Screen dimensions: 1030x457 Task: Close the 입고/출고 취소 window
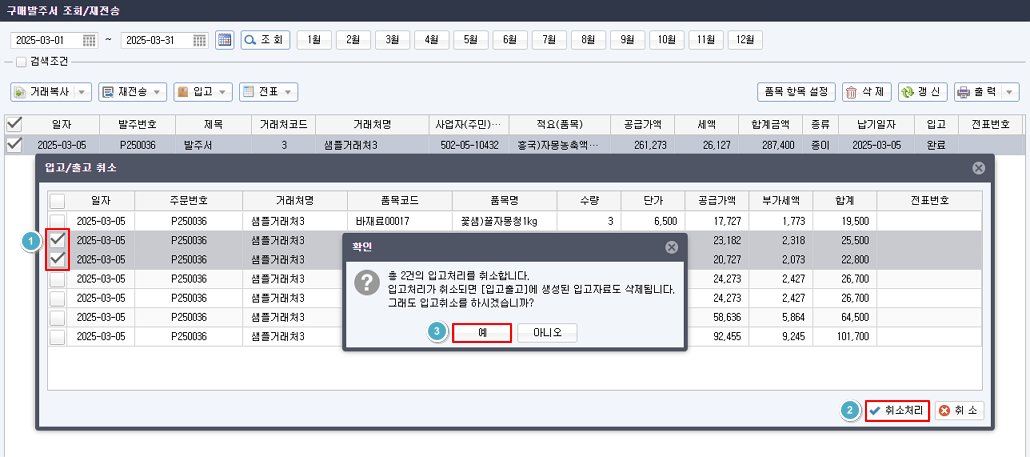(979, 168)
